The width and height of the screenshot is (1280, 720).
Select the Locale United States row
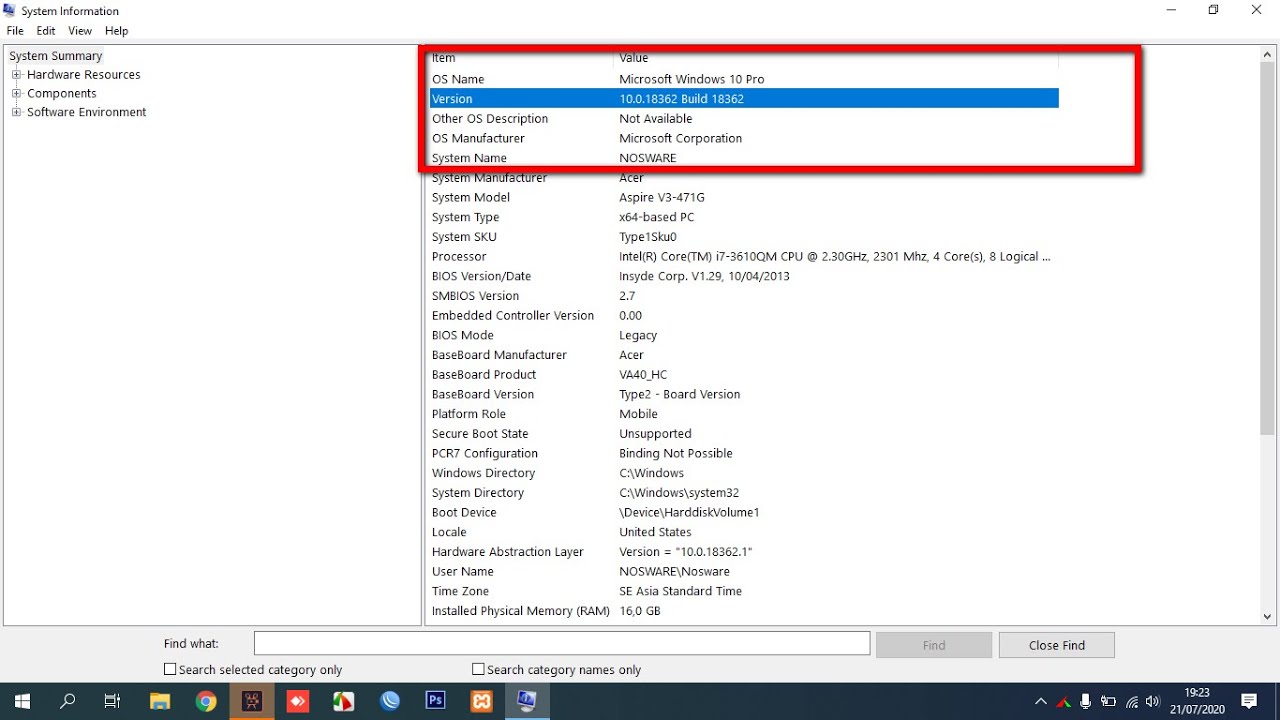(744, 532)
